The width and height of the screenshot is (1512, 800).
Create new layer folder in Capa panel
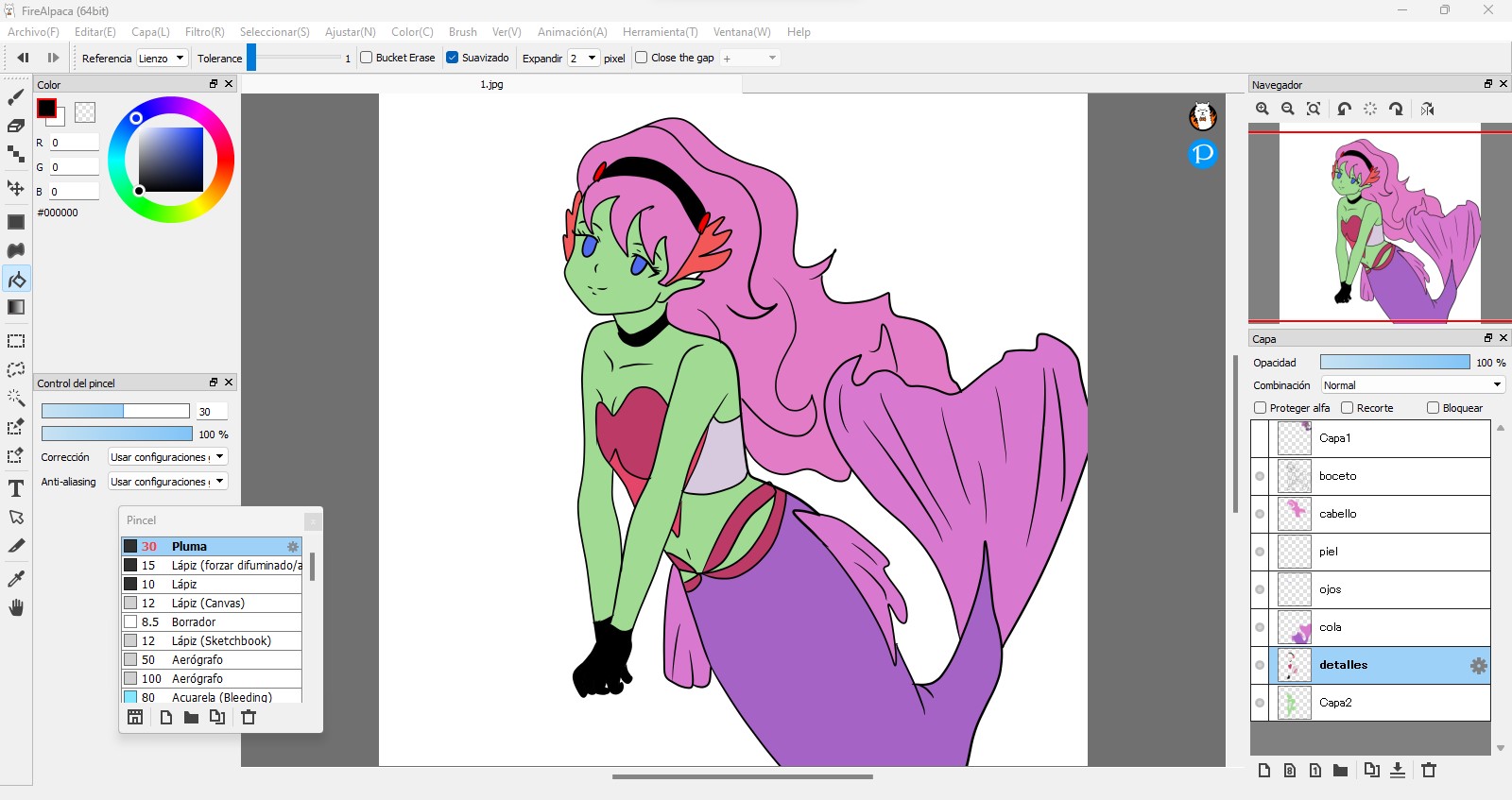pyautogui.click(x=1340, y=770)
